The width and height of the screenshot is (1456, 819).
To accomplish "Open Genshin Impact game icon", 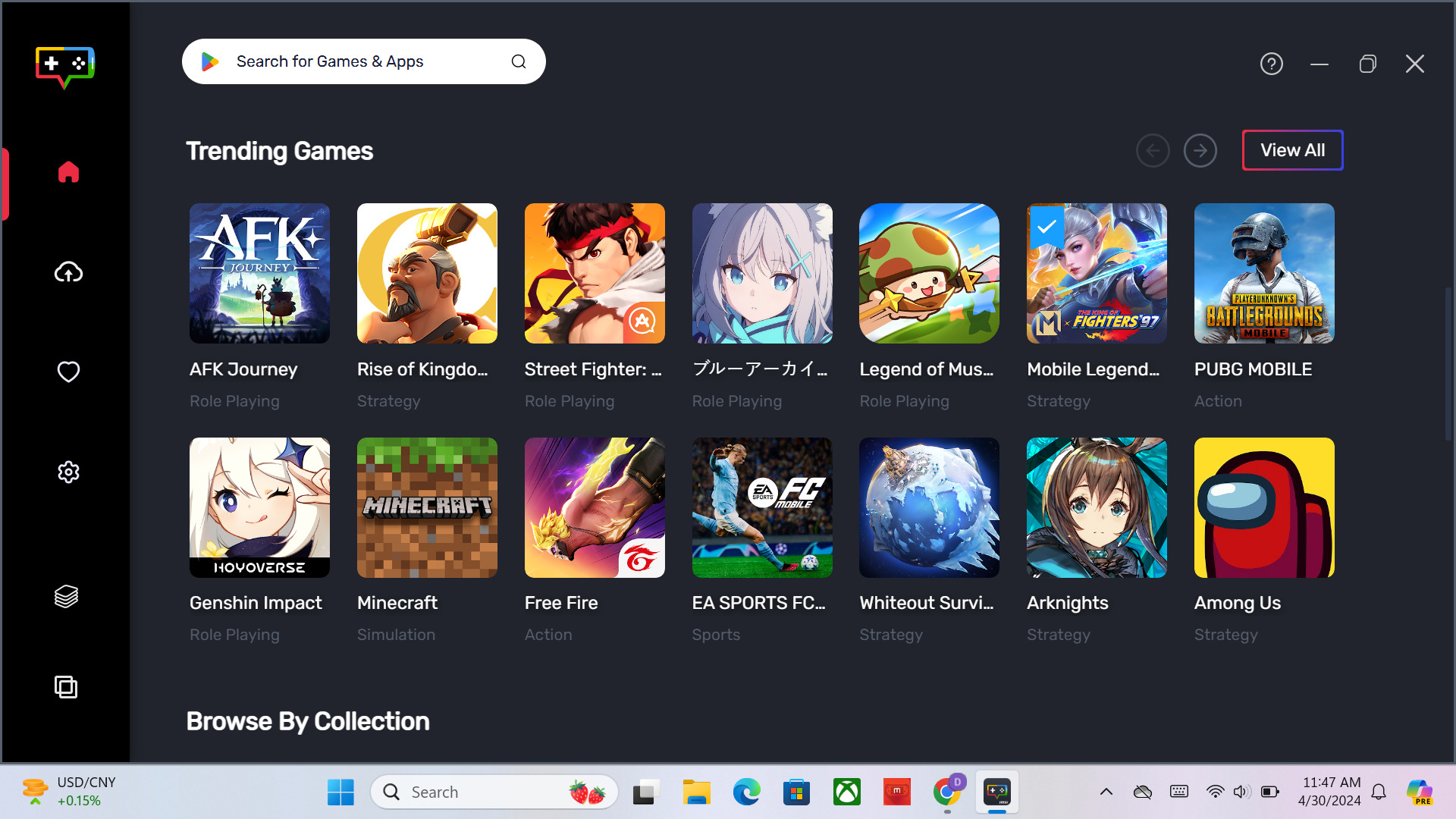I will (x=259, y=507).
